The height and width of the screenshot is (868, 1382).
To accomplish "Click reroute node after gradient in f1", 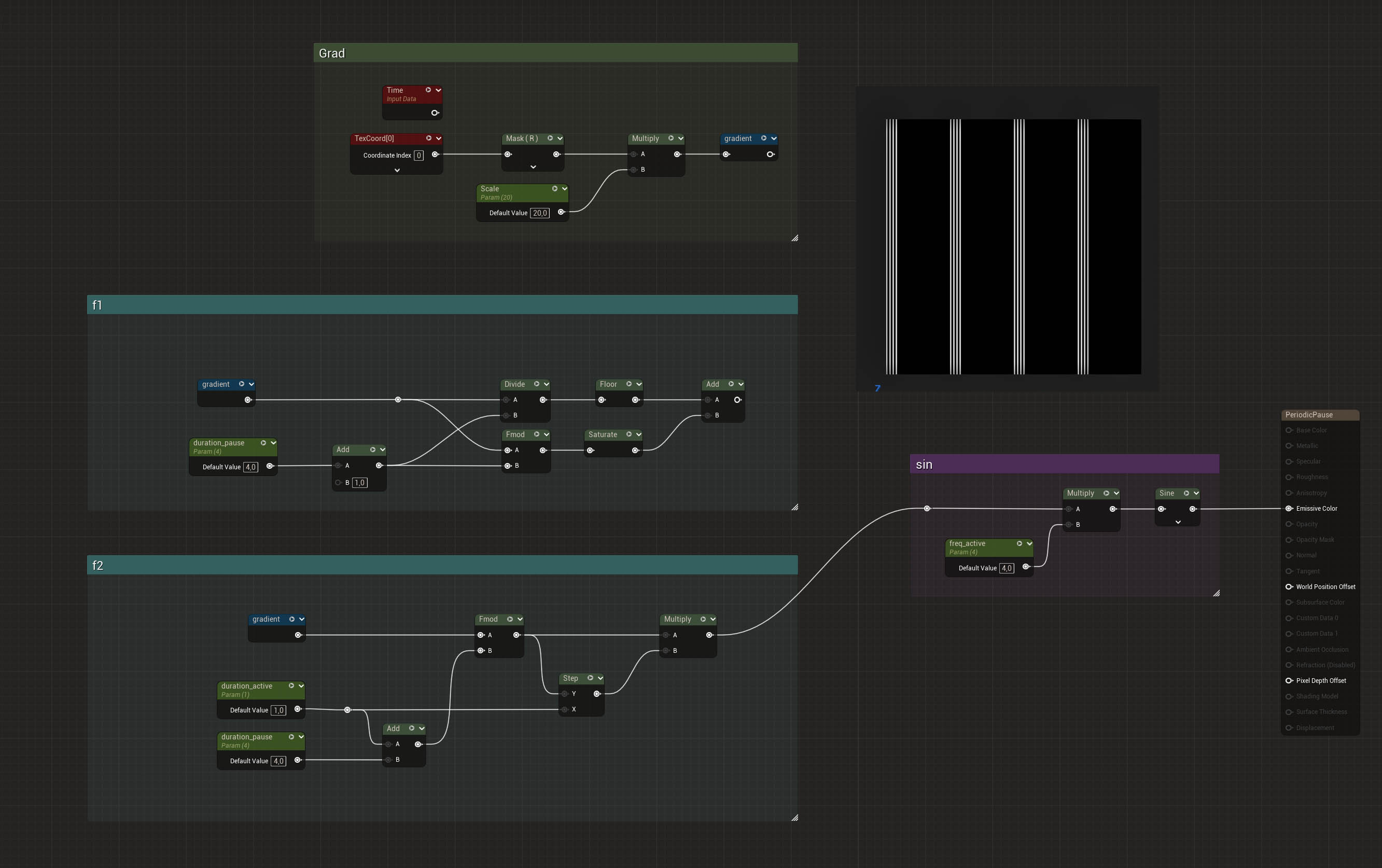I will pos(398,400).
